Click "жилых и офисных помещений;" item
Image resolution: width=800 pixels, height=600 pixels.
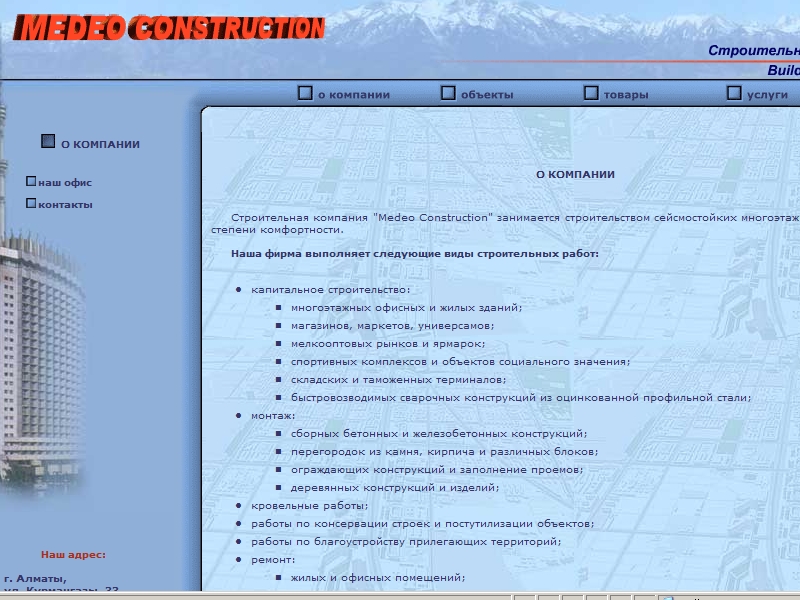(378, 578)
